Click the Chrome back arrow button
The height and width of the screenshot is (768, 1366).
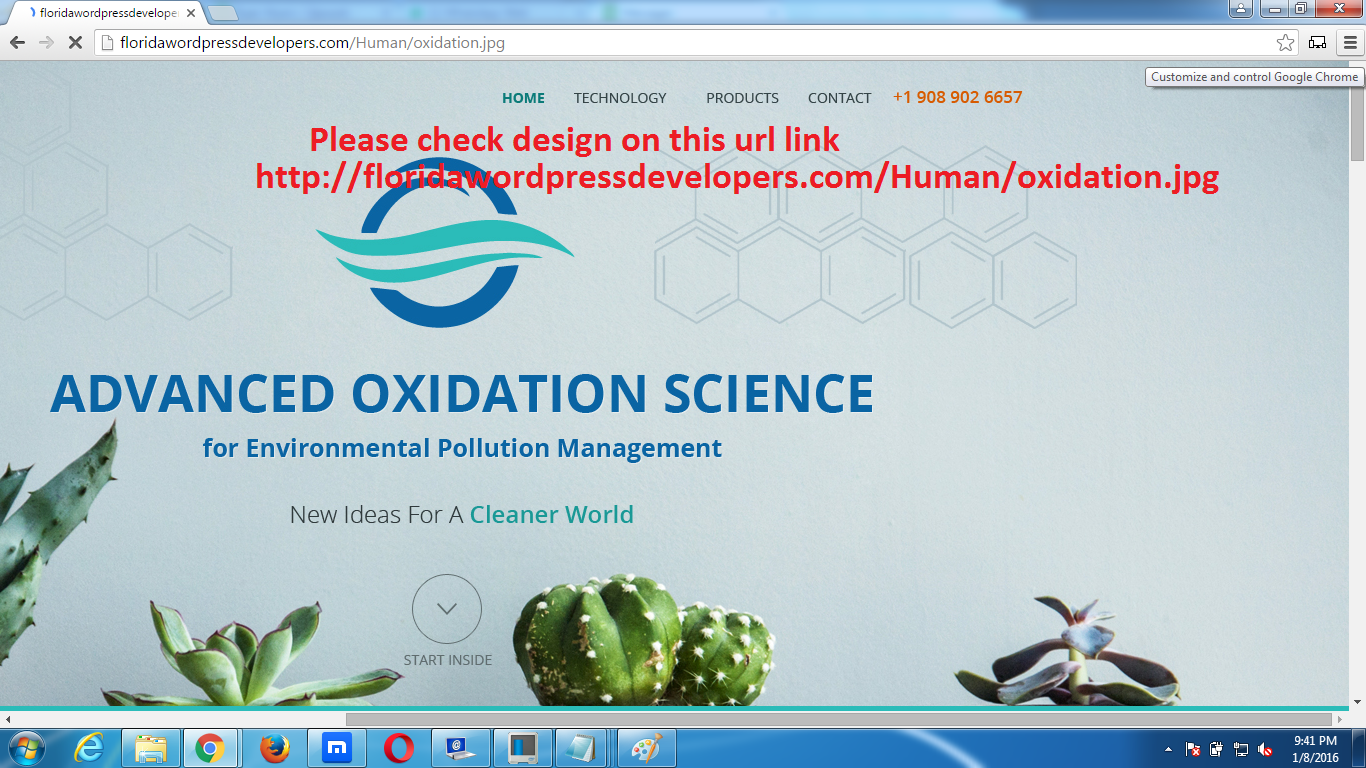(x=17, y=43)
